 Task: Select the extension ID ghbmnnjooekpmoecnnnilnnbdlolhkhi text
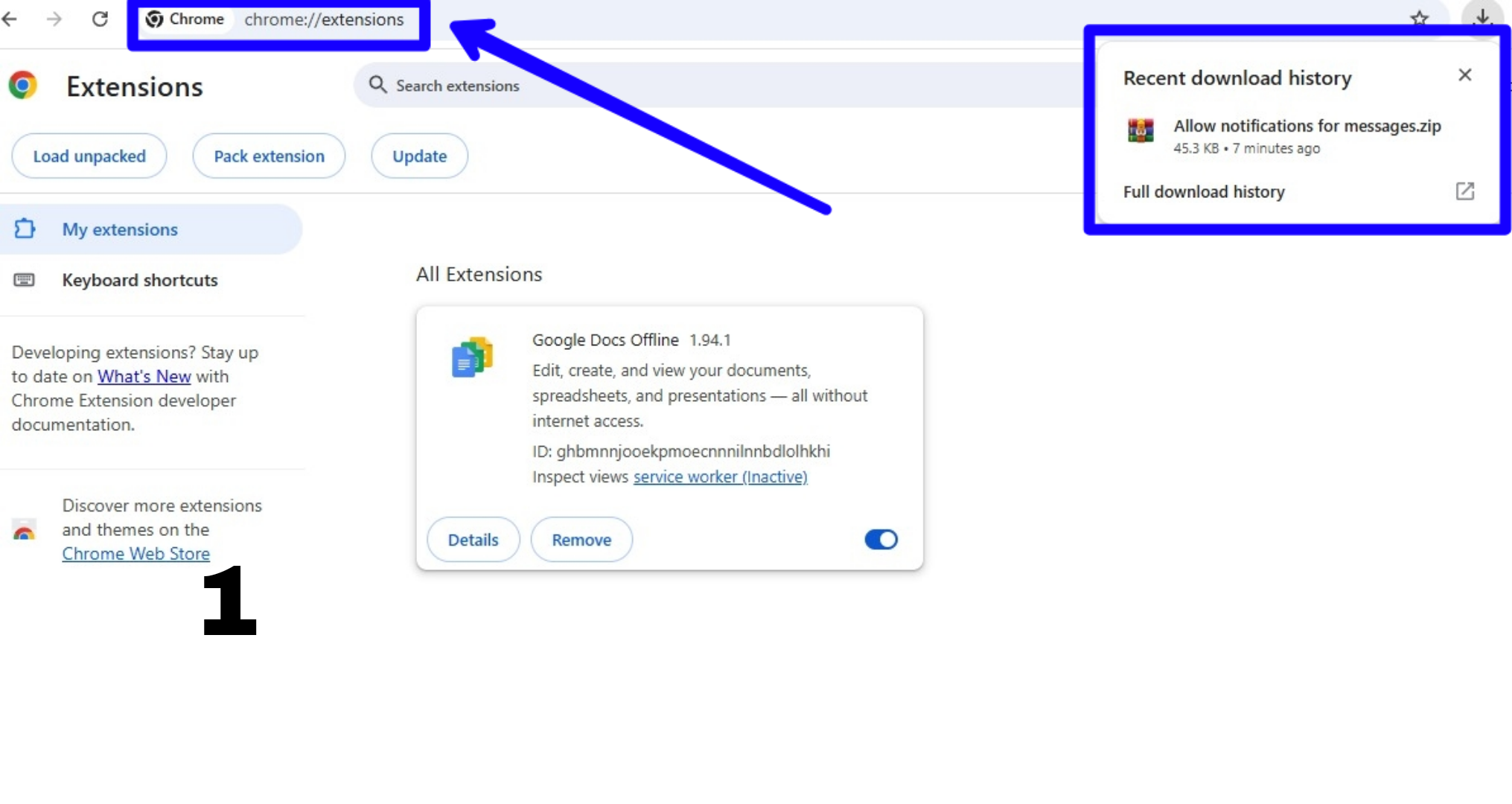693,451
